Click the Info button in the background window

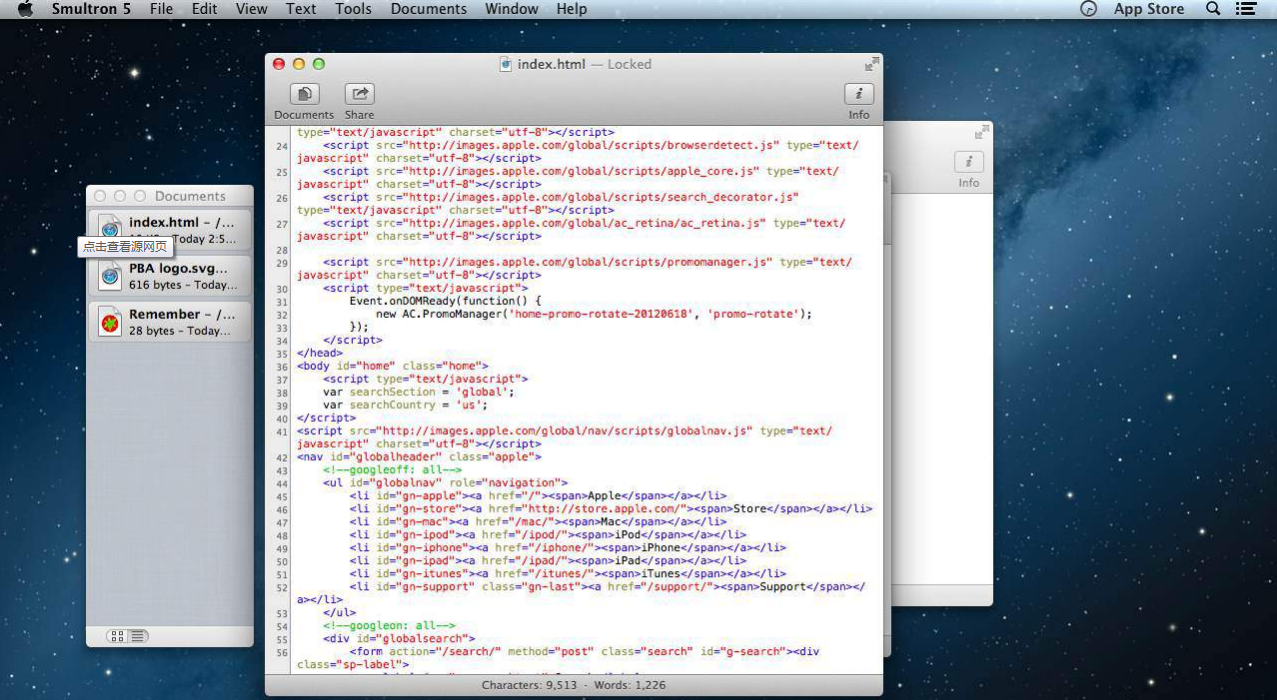click(x=968, y=162)
